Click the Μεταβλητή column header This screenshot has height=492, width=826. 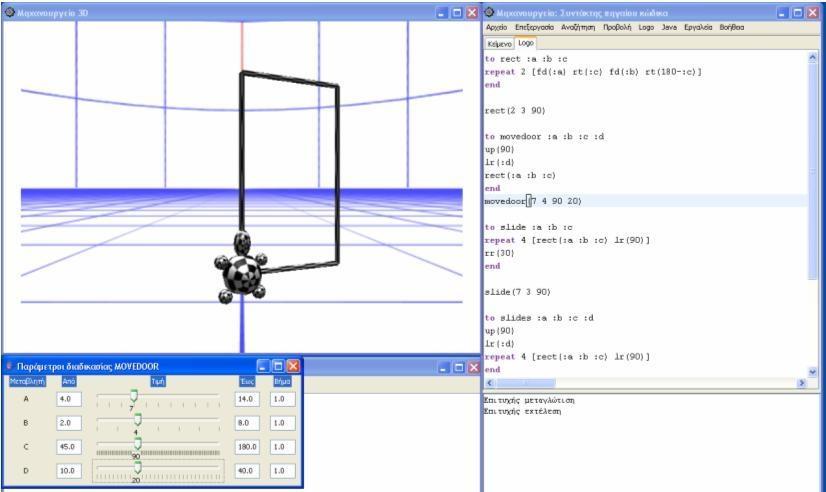coord(27,381)
